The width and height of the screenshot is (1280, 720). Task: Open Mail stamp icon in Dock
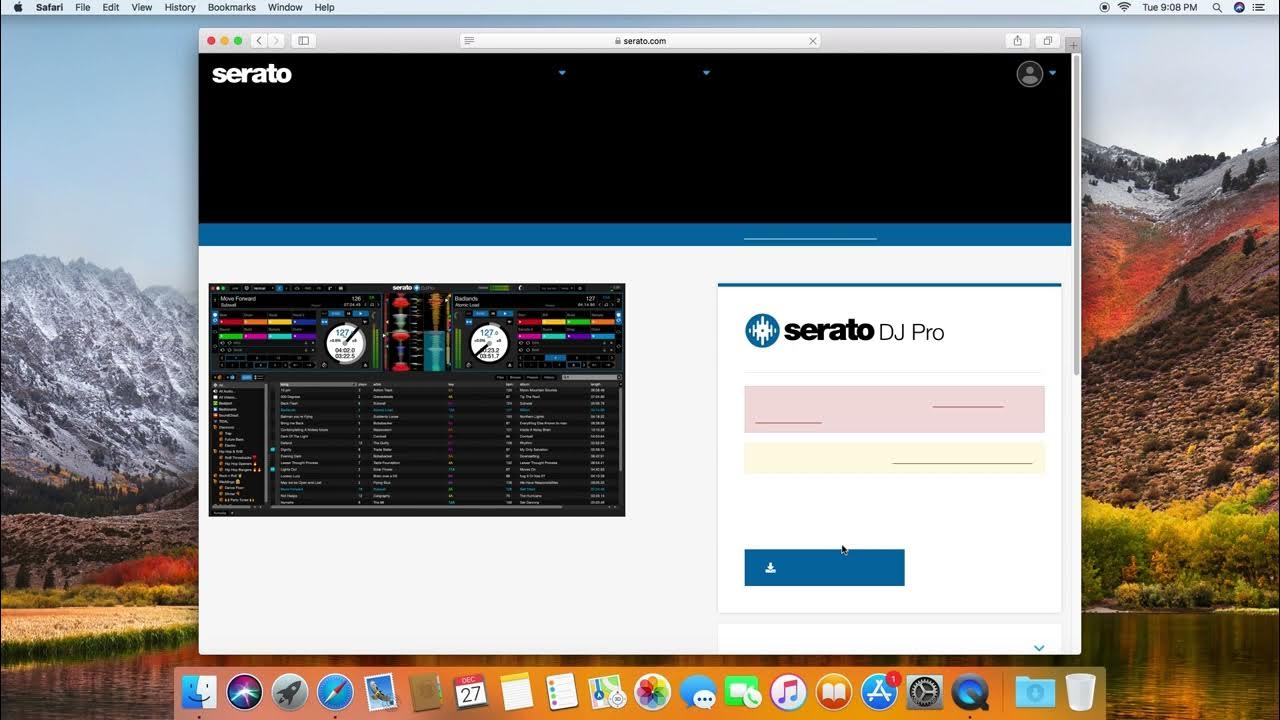[x=380, y=692]
